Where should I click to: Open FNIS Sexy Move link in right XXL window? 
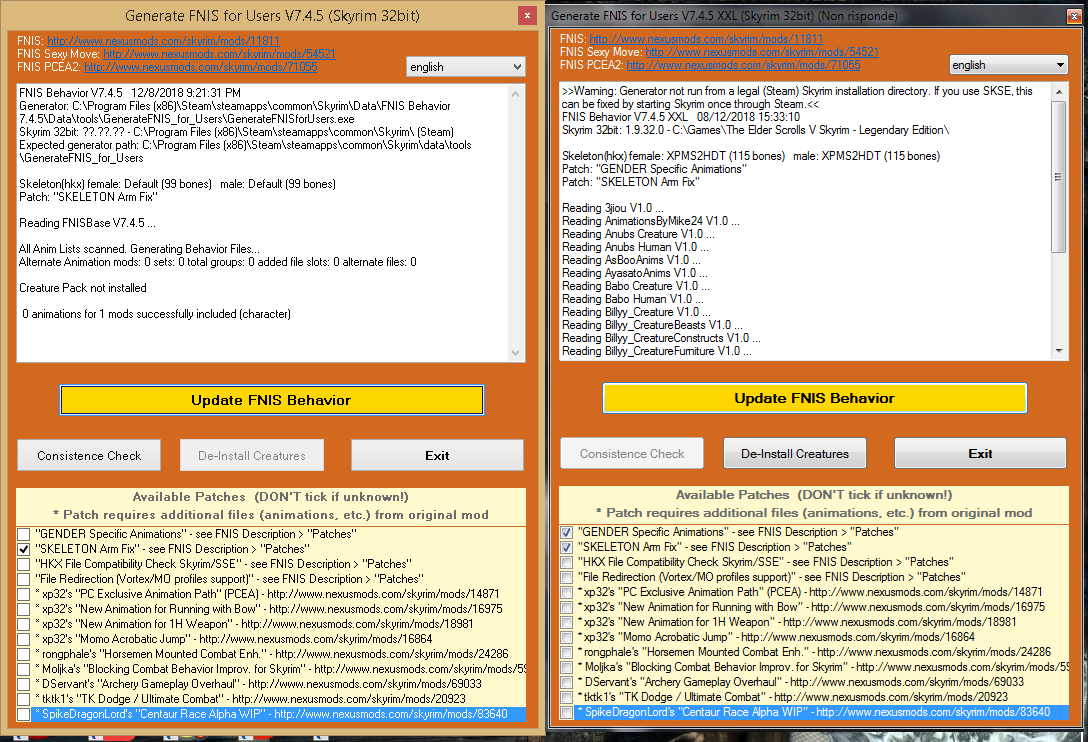(x=762, y=52)
